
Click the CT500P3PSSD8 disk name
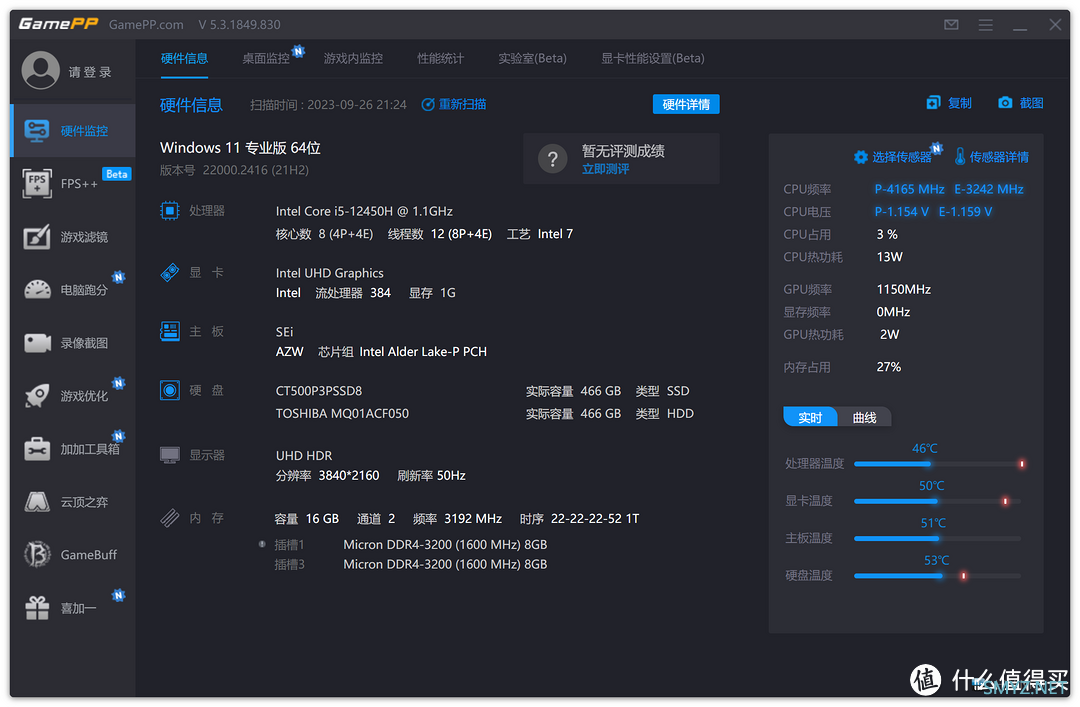319,391
